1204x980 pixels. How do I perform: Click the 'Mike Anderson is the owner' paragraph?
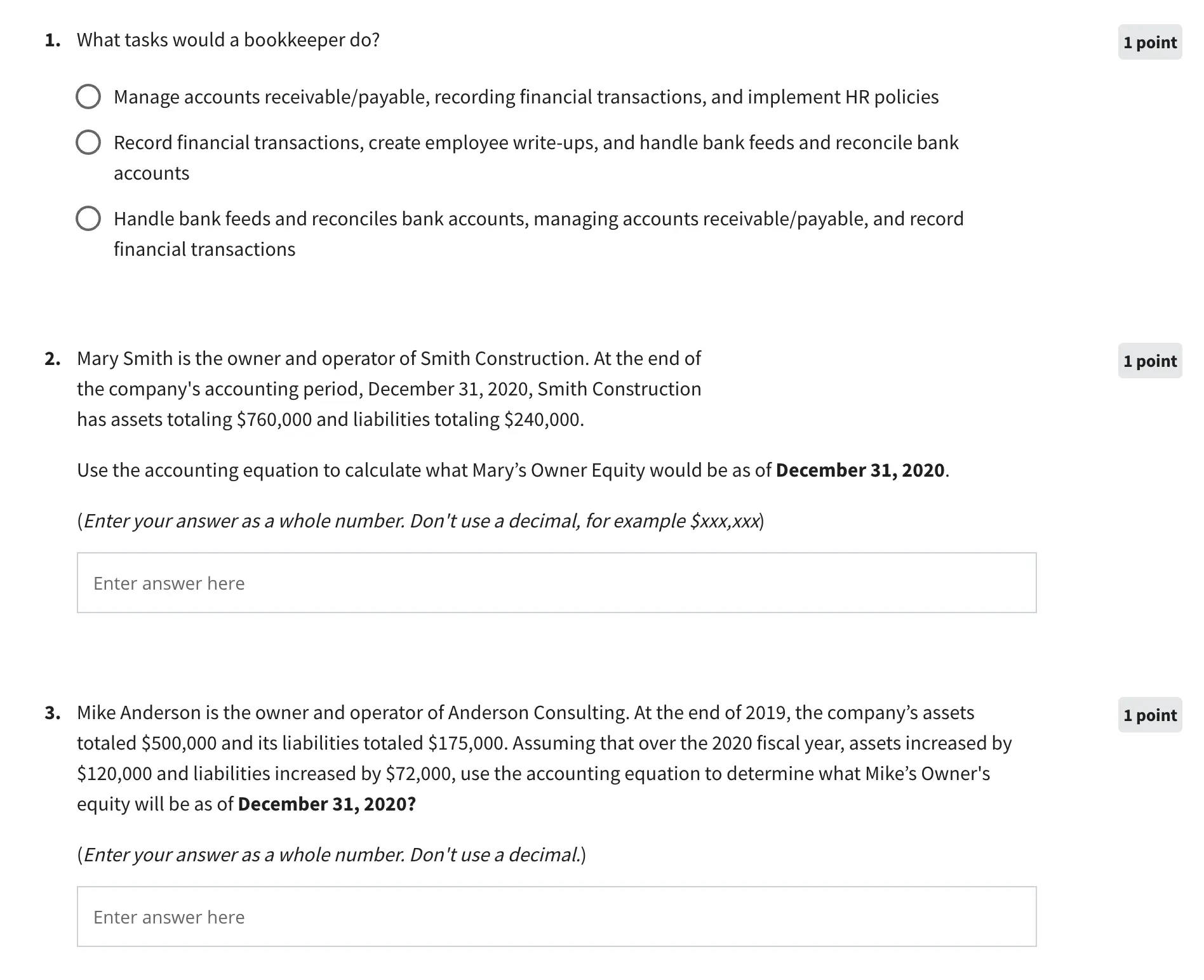[544, 758]
